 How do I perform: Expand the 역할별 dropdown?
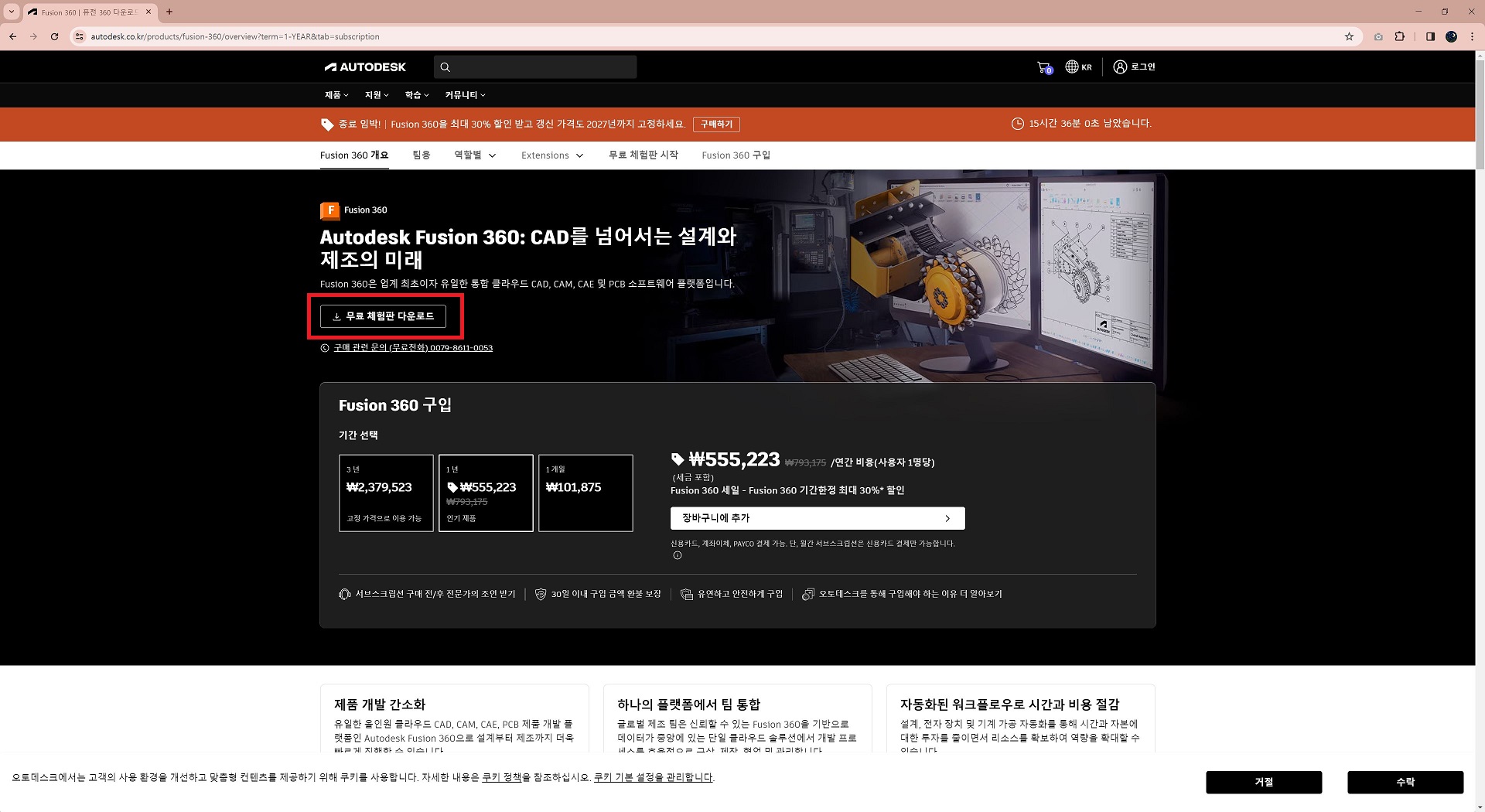coord(475,155)
